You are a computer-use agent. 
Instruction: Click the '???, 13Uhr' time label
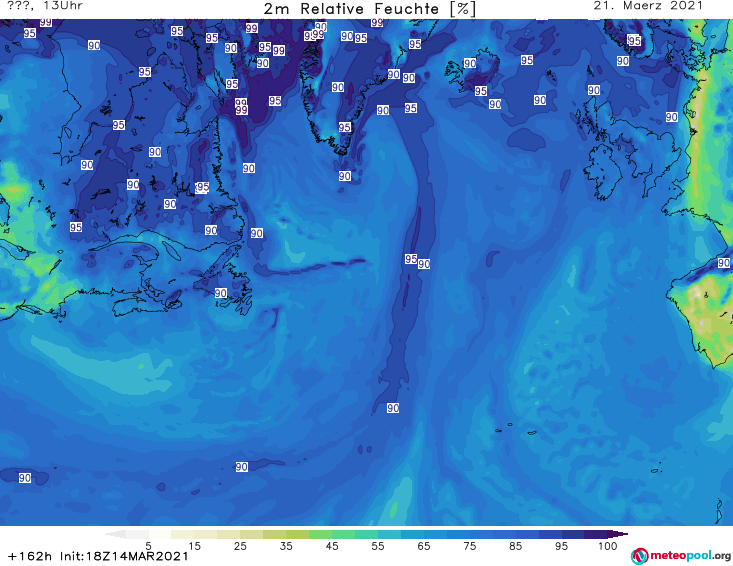[45, 6]
